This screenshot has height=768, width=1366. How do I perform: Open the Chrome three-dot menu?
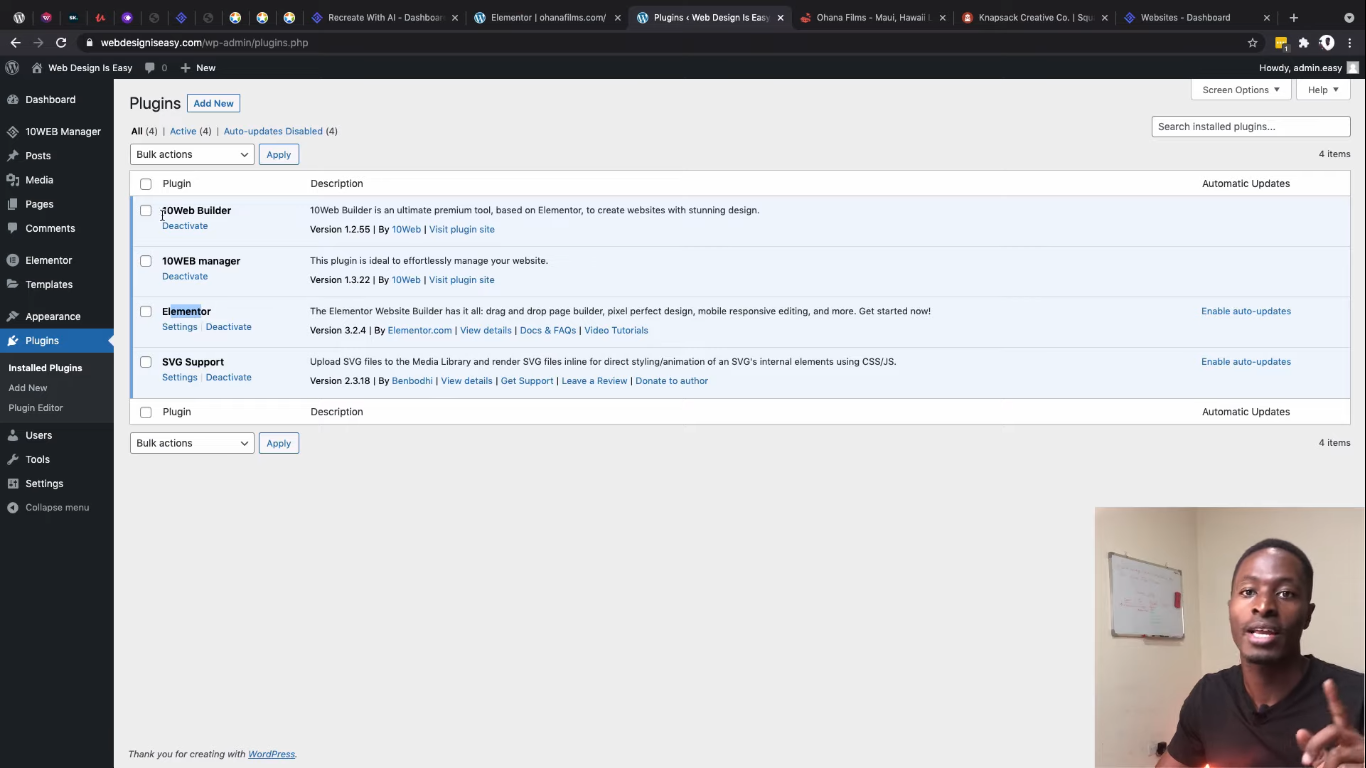pos(1350,43)
